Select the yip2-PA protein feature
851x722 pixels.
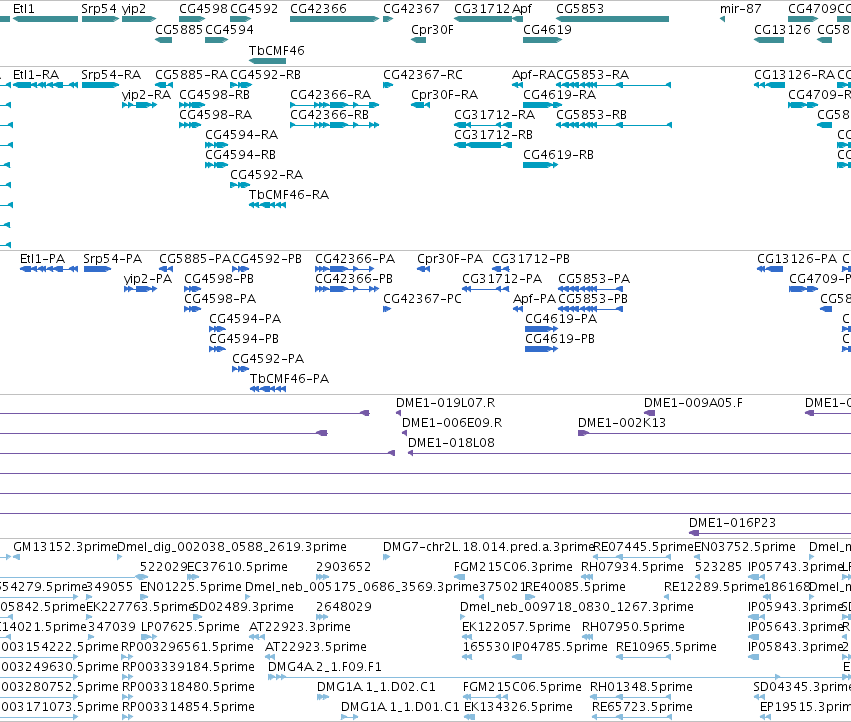pos(141,289)
